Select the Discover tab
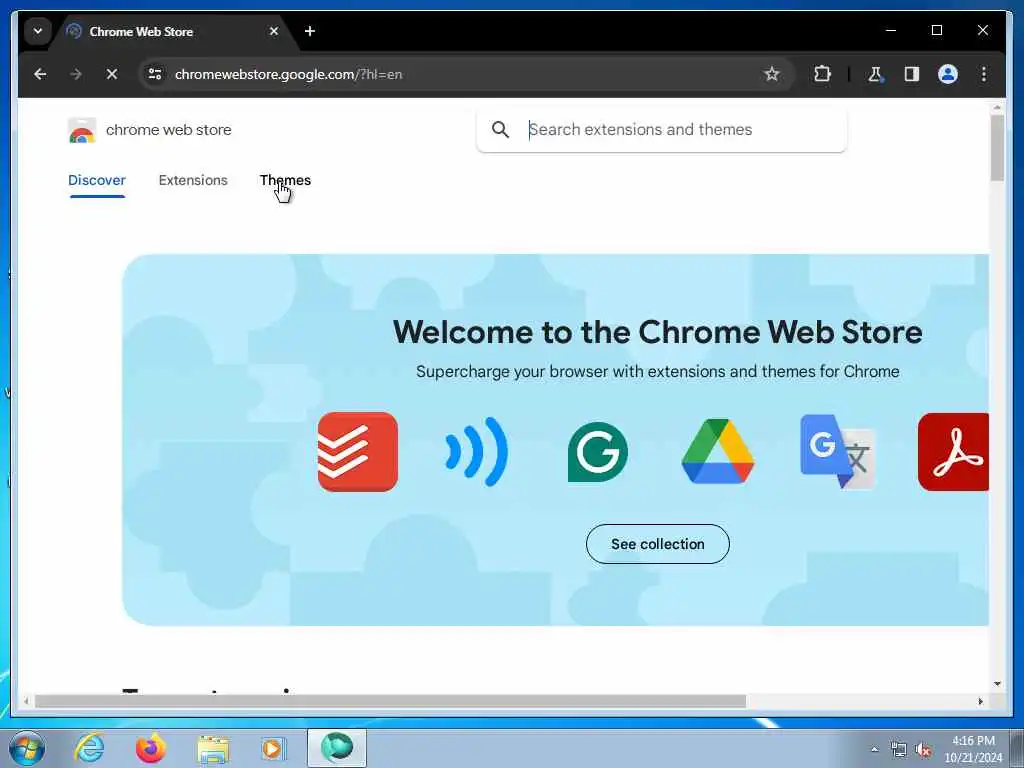1024x768 pixels. [97, 180]
